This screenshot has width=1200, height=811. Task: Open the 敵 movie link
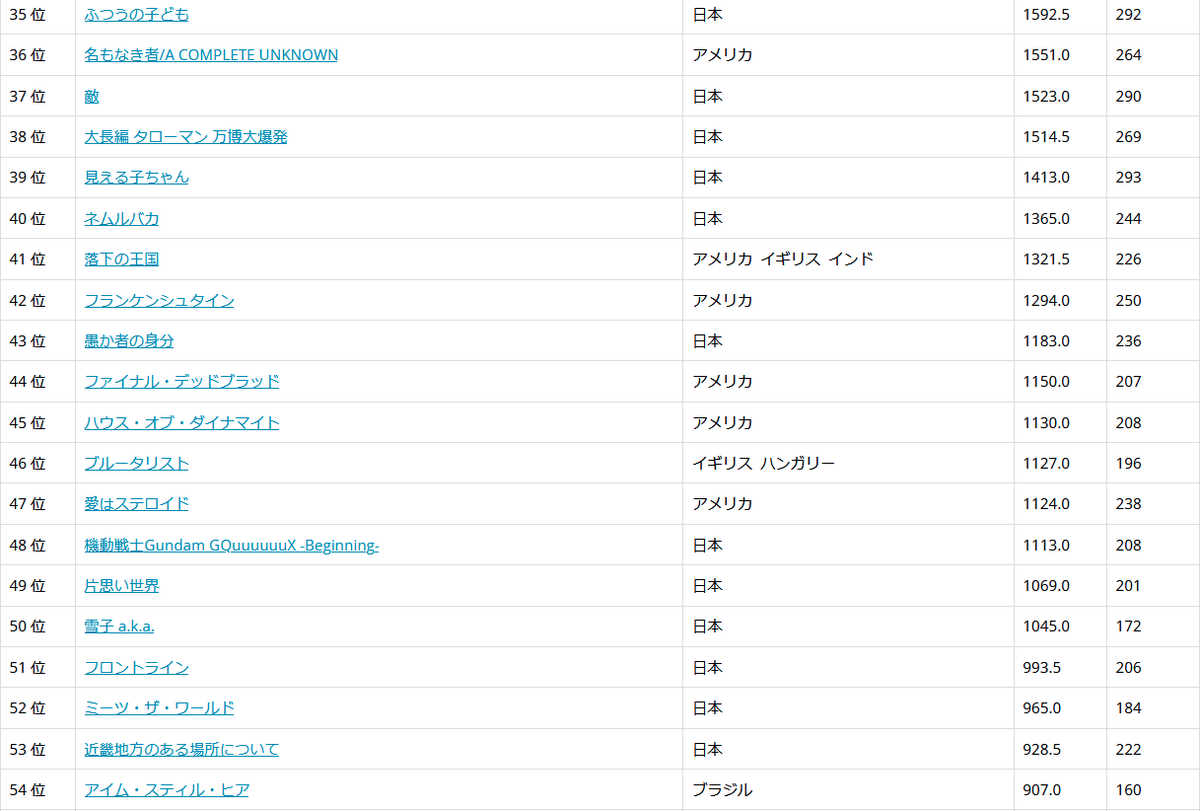92,96
